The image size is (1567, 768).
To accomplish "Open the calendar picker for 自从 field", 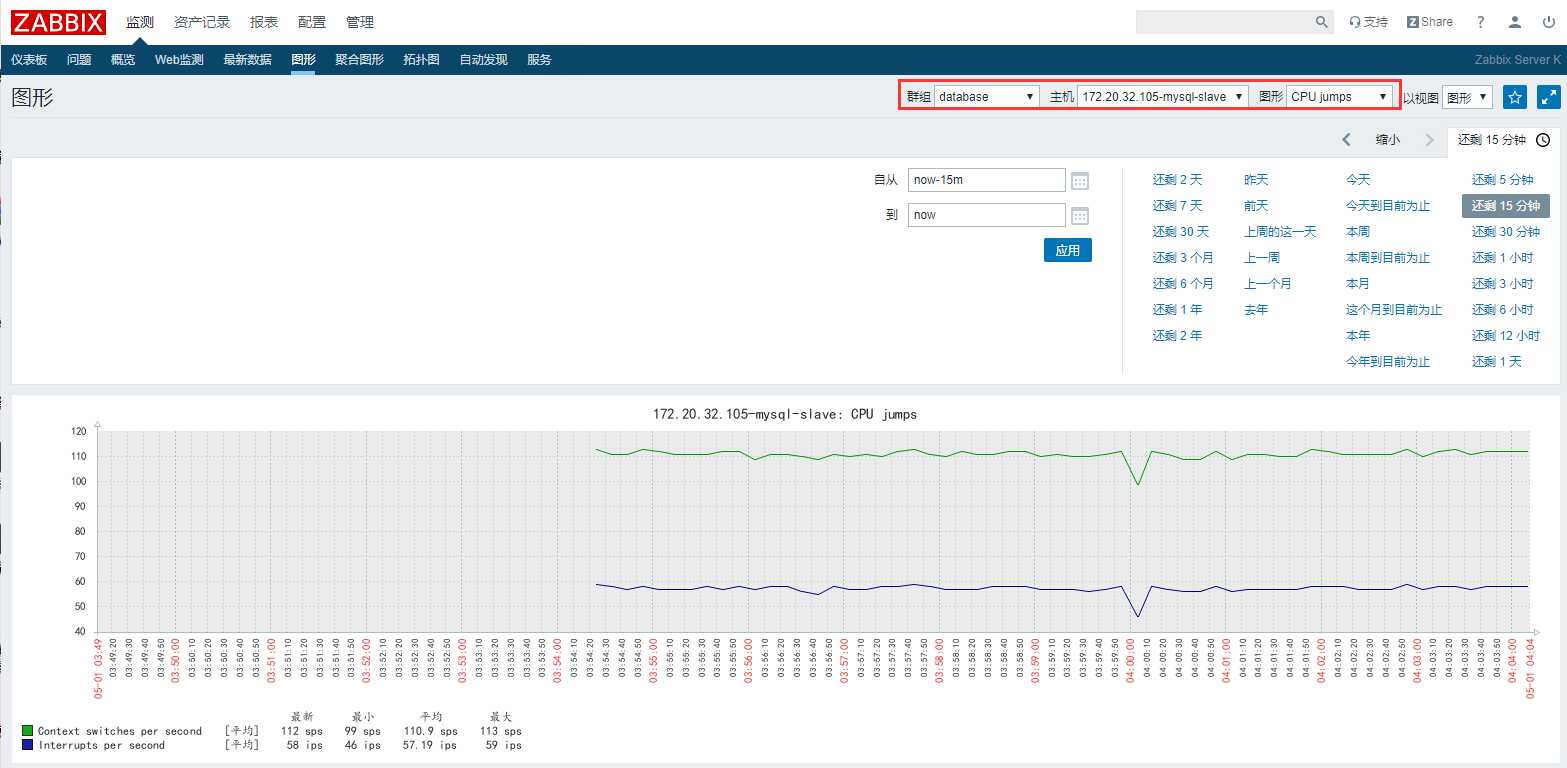I will [1079, 181].
